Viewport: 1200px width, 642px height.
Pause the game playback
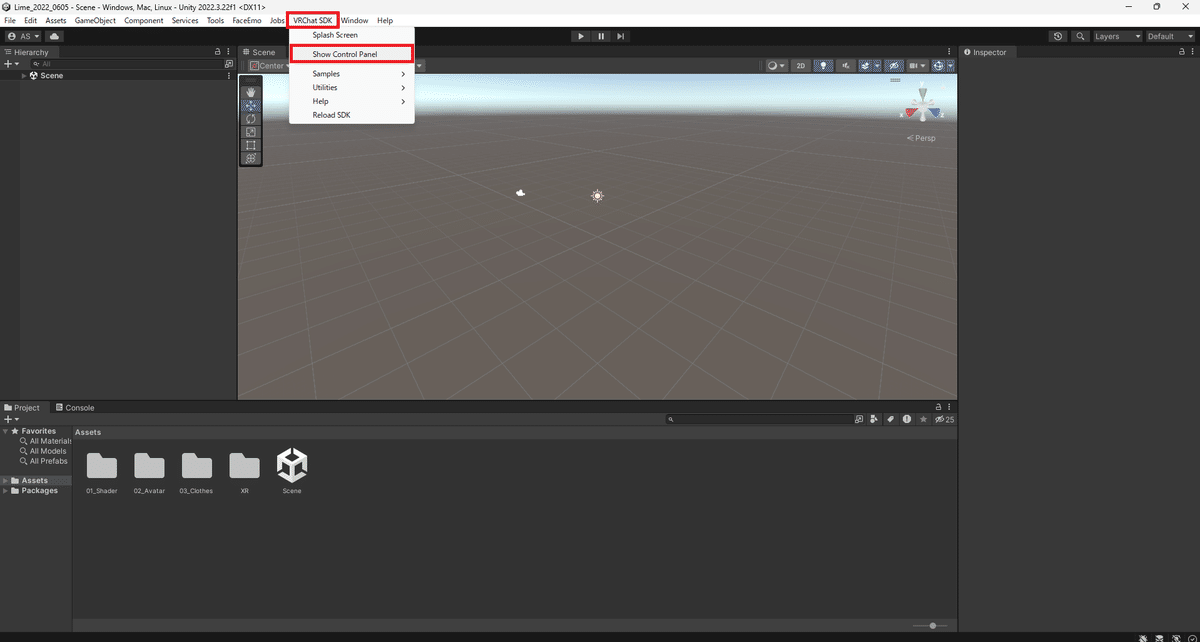[601, 36]
